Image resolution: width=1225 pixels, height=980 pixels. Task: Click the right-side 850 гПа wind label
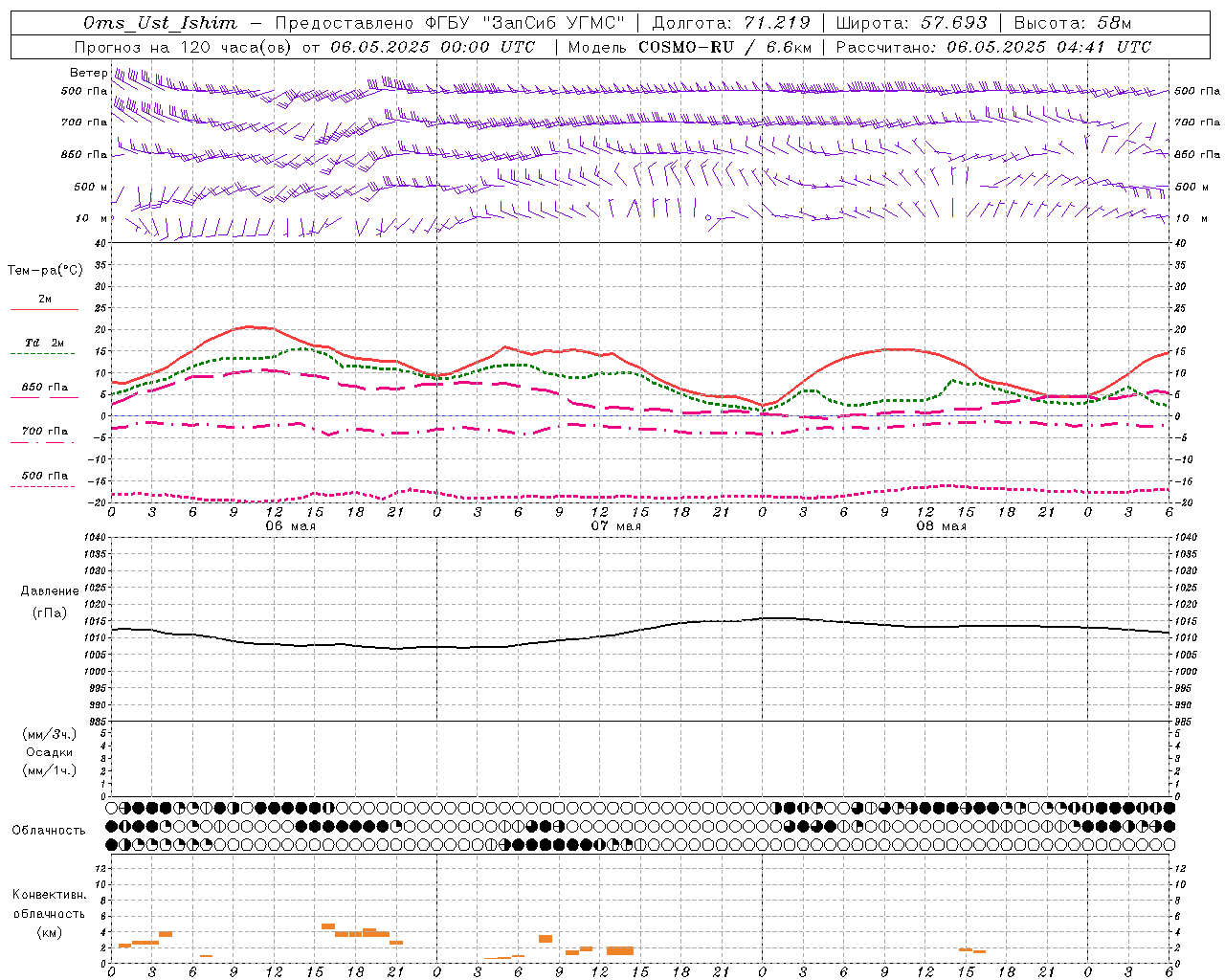coord(1197,154)
